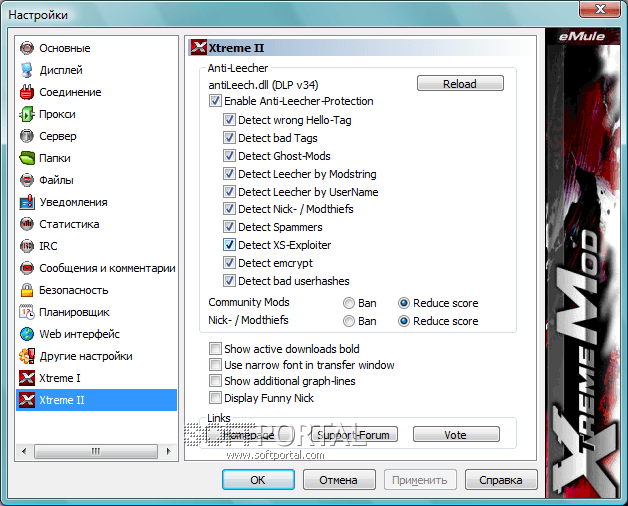Click the Vote button
The width and height of the screenshot is (628, 506).
coord(456,434)
